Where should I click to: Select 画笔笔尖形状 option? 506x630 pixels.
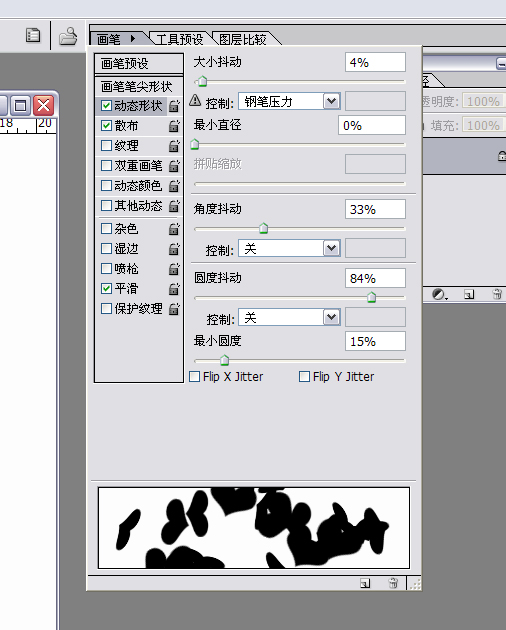[x=139, y=86]
